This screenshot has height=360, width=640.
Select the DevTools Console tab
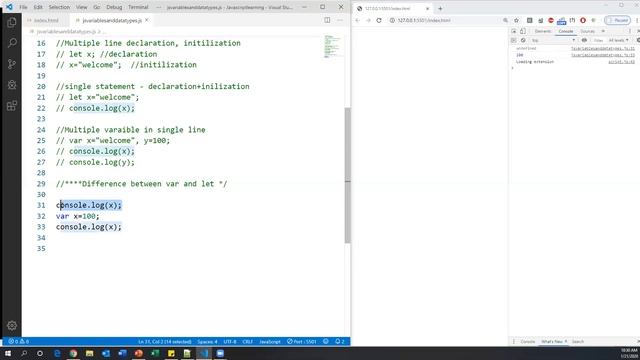[566, 31]
